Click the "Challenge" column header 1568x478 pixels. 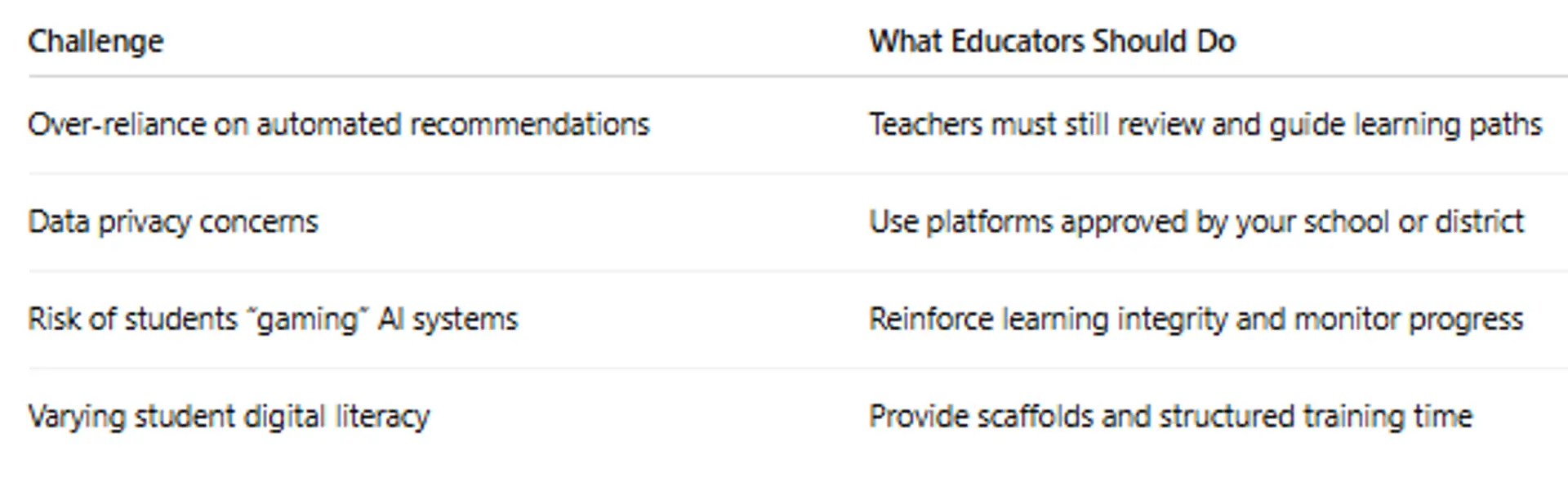(96, 42)
